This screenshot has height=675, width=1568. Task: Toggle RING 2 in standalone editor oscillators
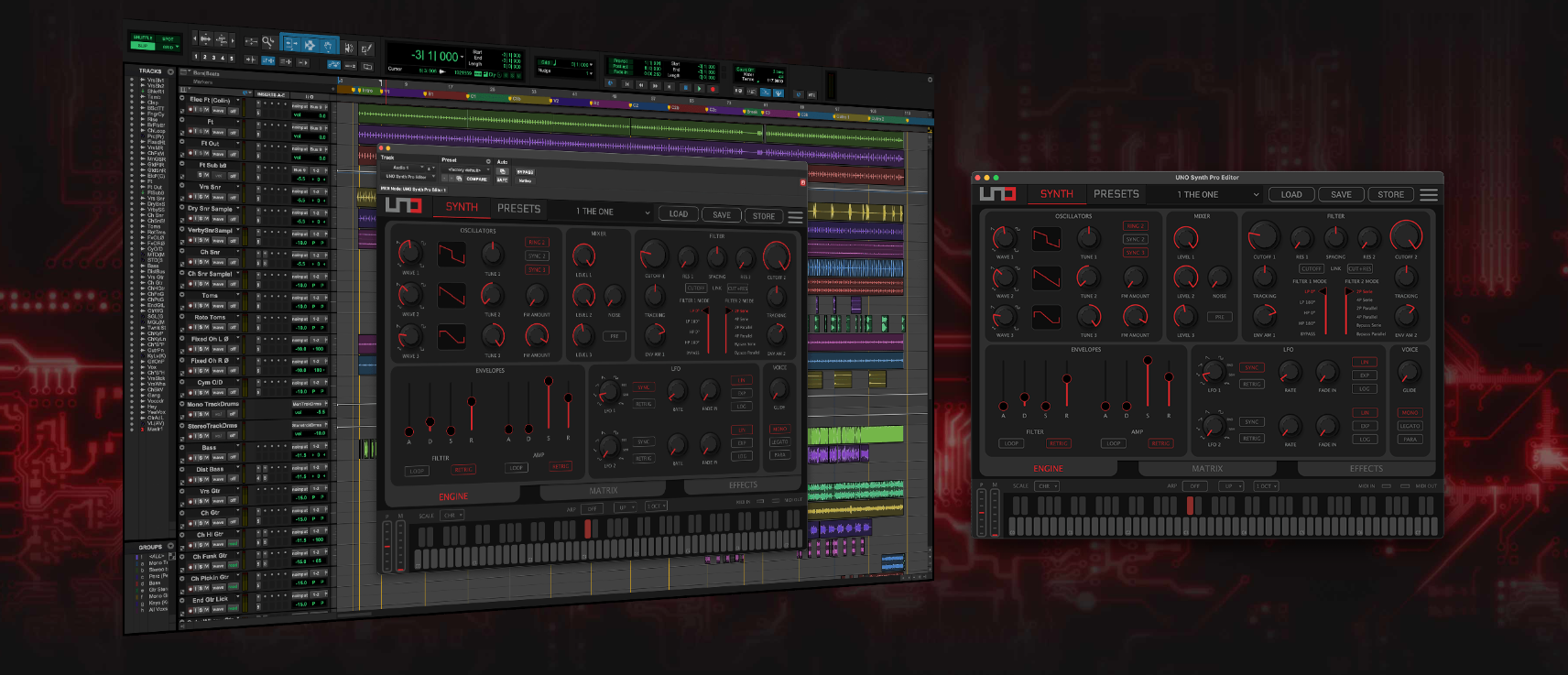(1135, 226)
